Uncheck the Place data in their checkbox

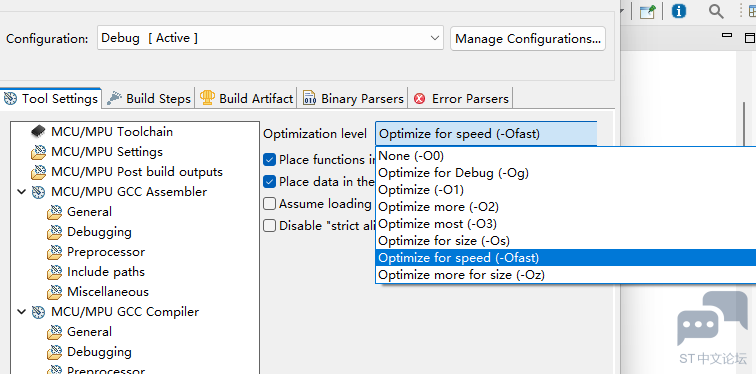pyautogui.click(x=270, y=182)
